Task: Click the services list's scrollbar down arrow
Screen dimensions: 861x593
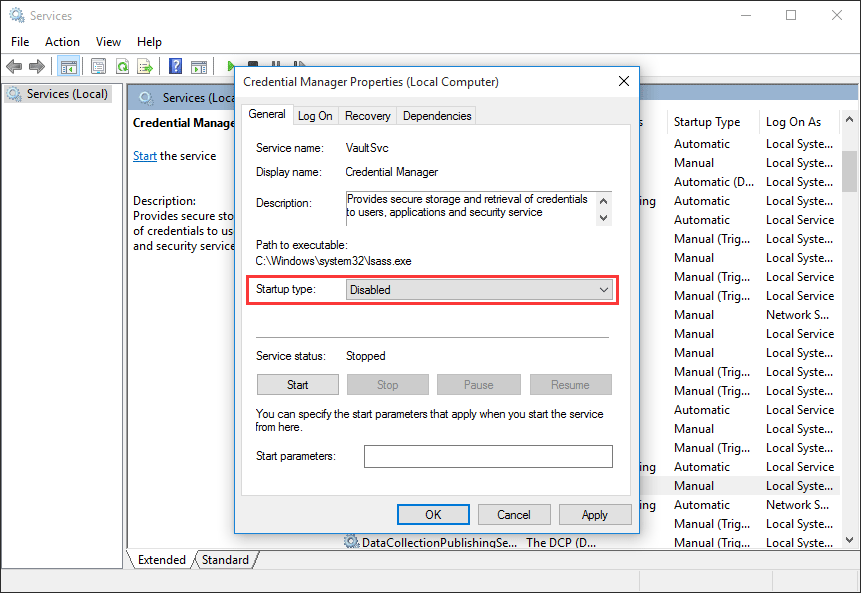Action: [x=849, y=540]
